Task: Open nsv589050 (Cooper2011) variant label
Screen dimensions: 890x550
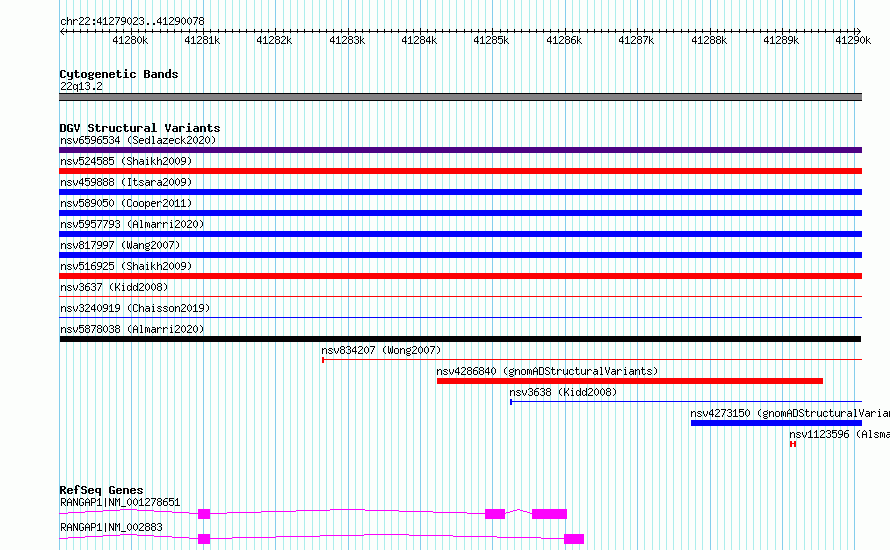Action: tap(126, 203)
